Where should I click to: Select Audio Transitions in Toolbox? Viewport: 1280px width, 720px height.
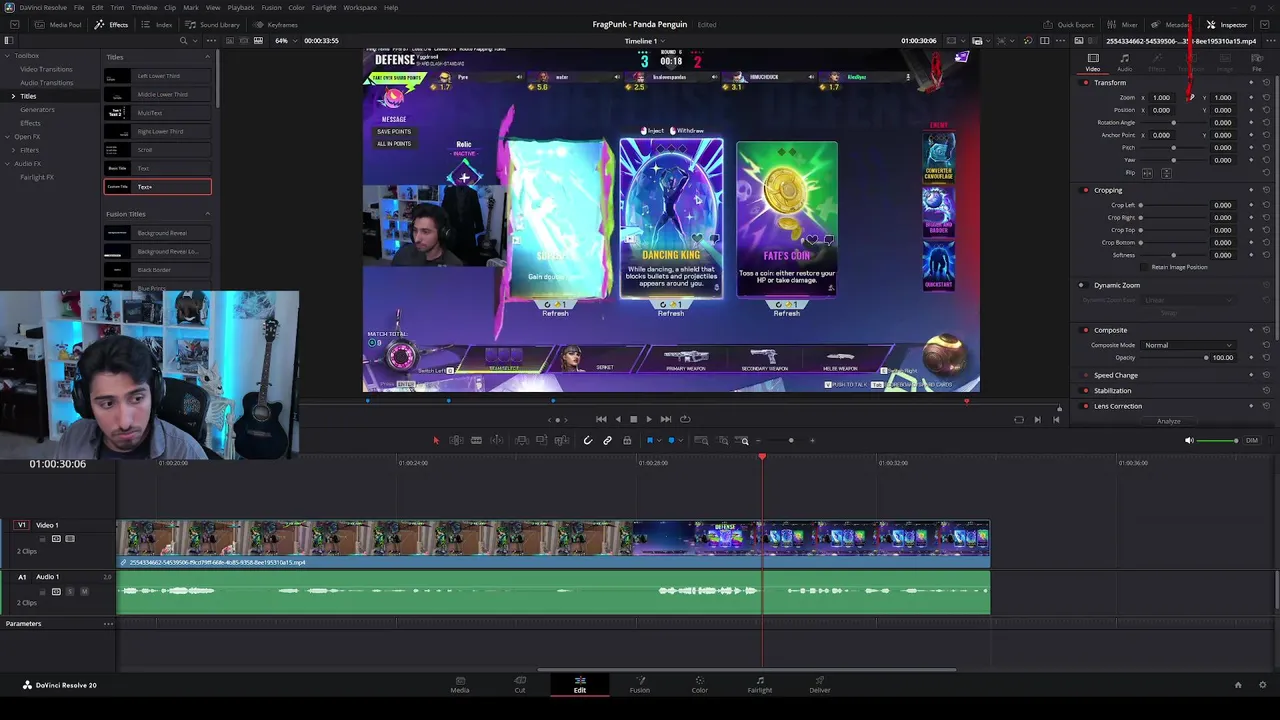click(x=46, y=83)
